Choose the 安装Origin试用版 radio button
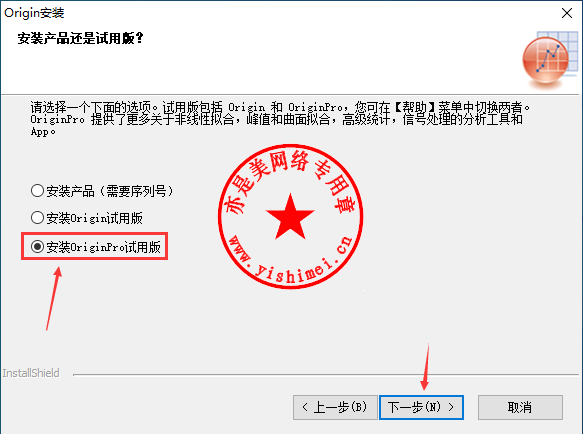This screenshot has width=583, height=434. pos(37,218)
